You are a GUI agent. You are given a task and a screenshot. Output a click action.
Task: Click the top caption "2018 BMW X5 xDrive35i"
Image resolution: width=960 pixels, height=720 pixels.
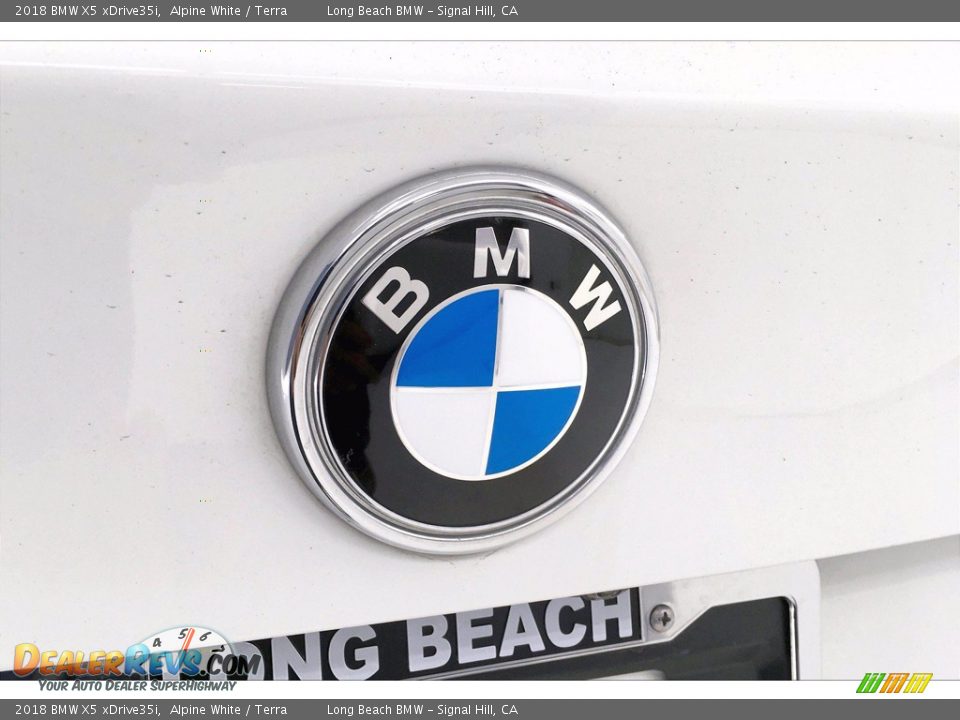(x=88, y=10)
